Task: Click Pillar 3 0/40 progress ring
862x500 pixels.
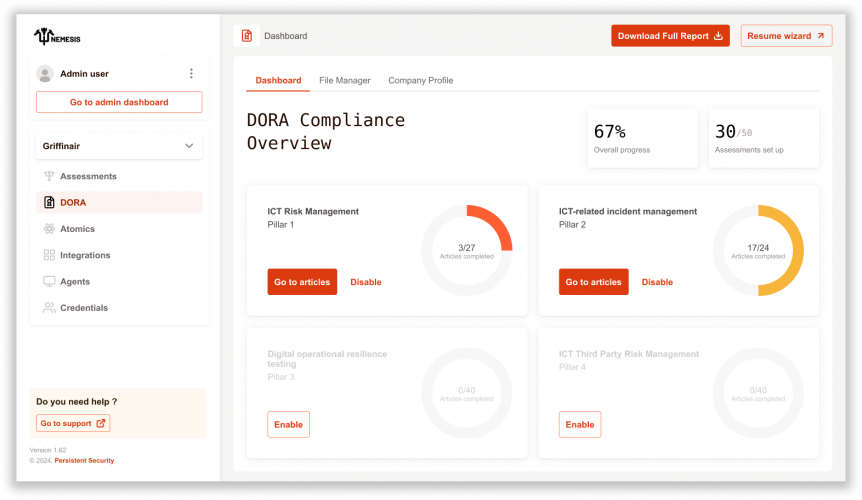Action: tap(467, 393)
